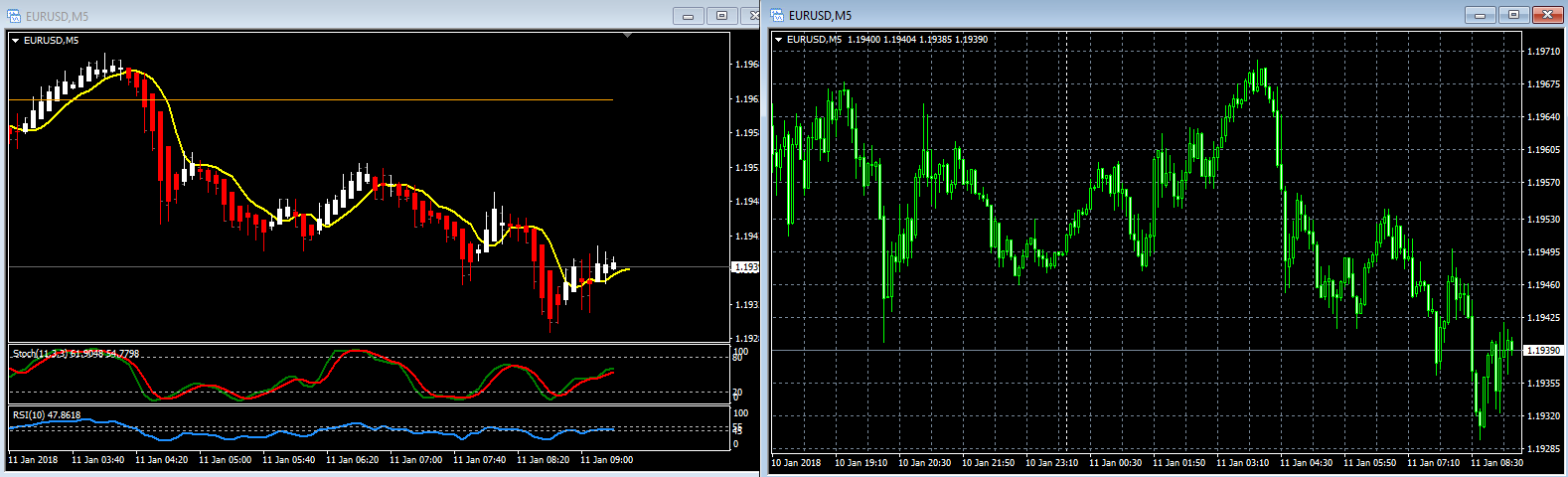Restore the right EURUSD,M5 chart window
The image size is (1568, 477).
click(1513, 15)
